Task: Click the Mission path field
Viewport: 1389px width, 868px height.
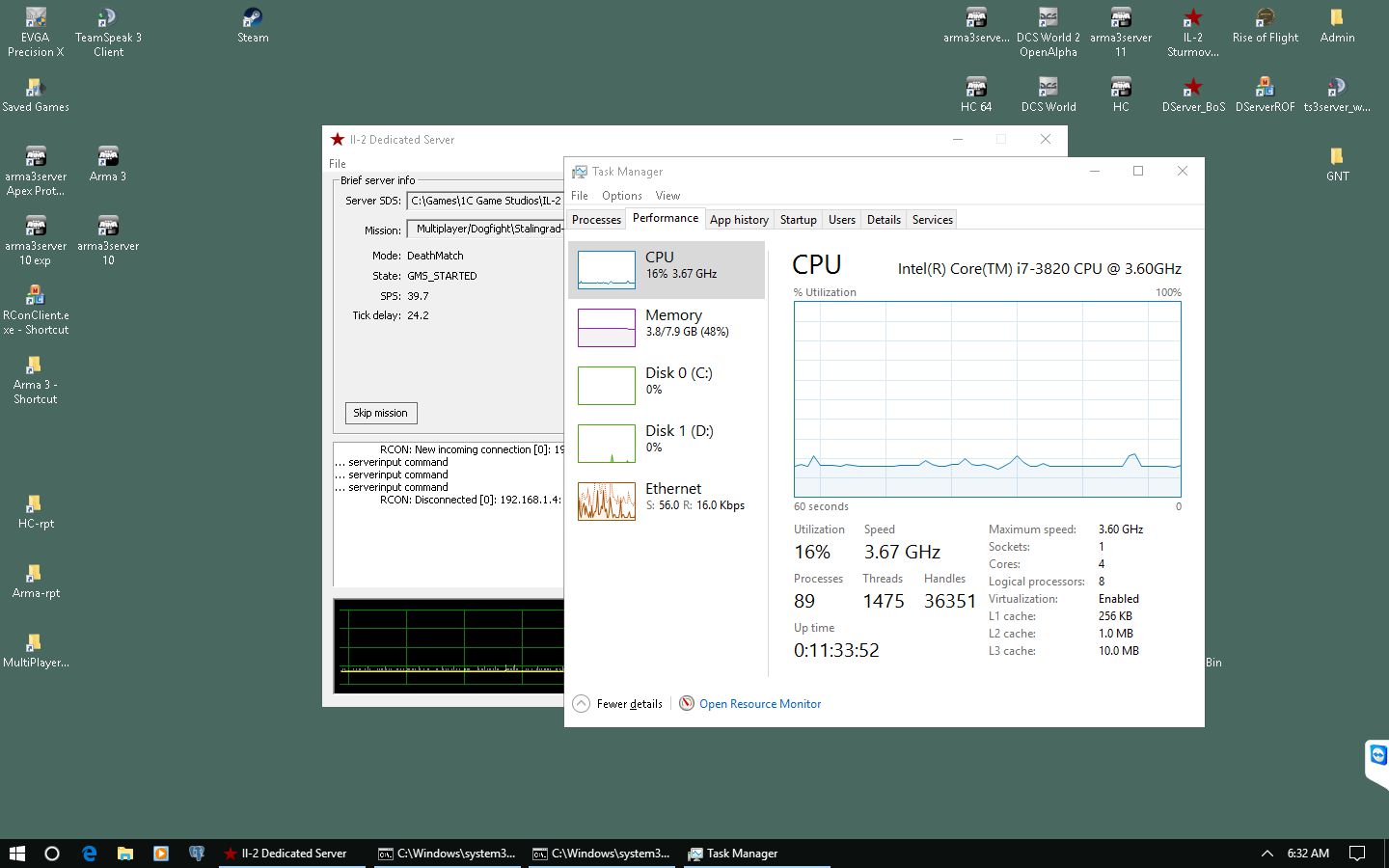Action: coord(485,230)
